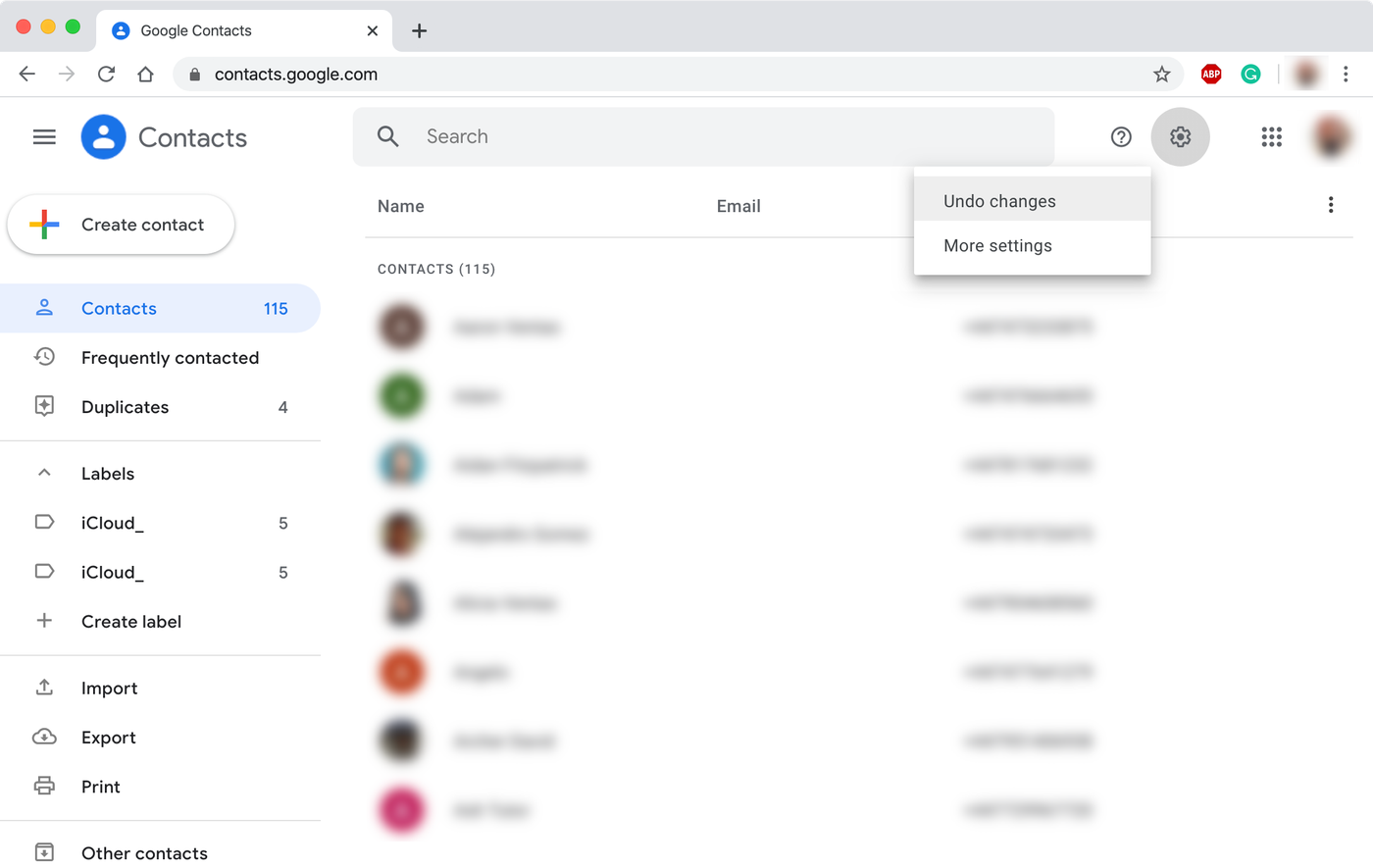Click the Duplicates sidebar icon
Viewport: 1373px width, 868px height.
tap(44, 406)
